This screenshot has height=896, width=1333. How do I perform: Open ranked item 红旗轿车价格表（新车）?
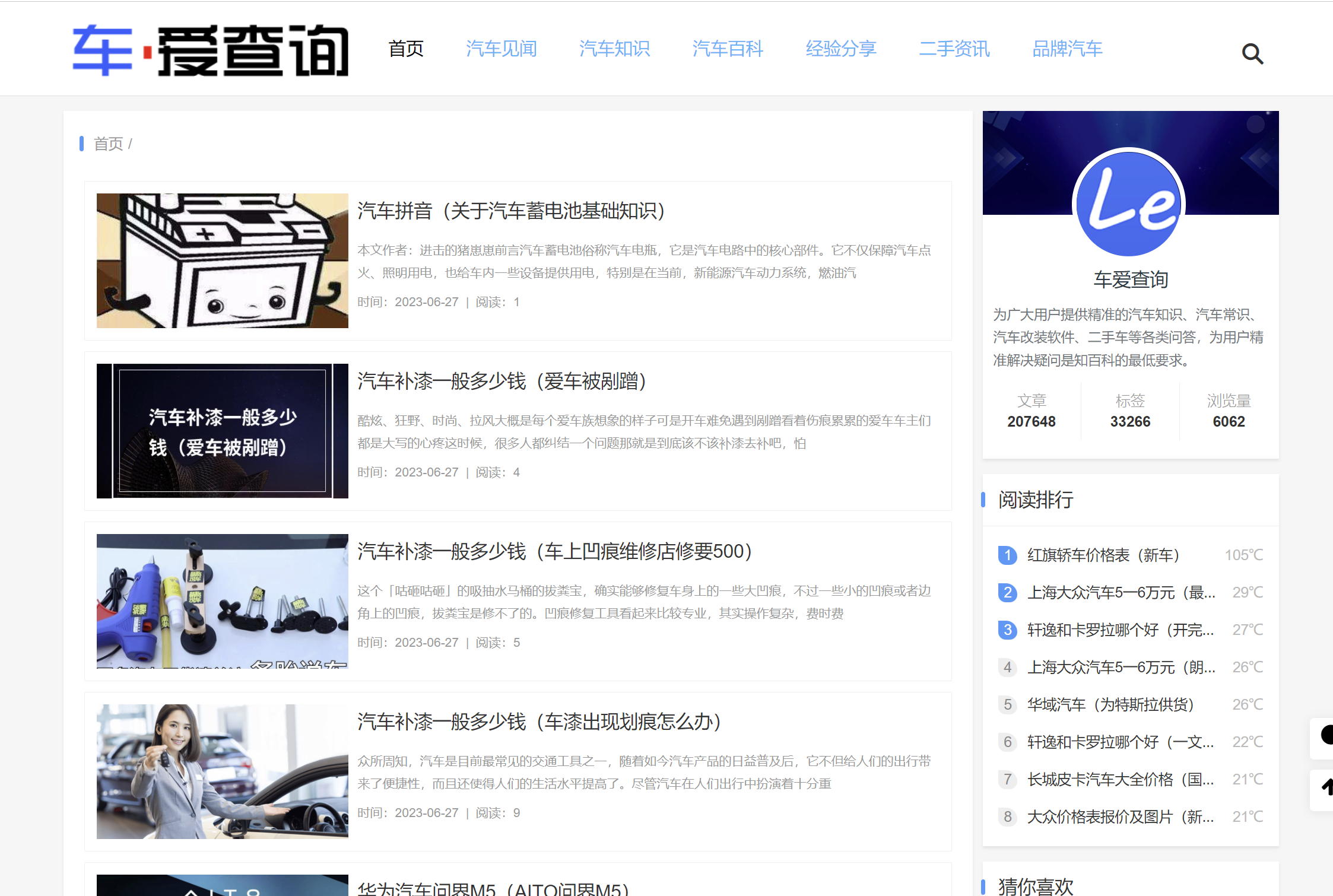1103,555
